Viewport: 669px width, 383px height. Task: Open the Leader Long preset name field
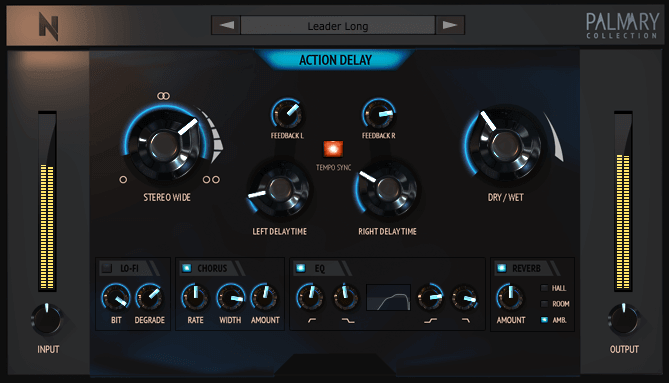click(x=338, y=26)
